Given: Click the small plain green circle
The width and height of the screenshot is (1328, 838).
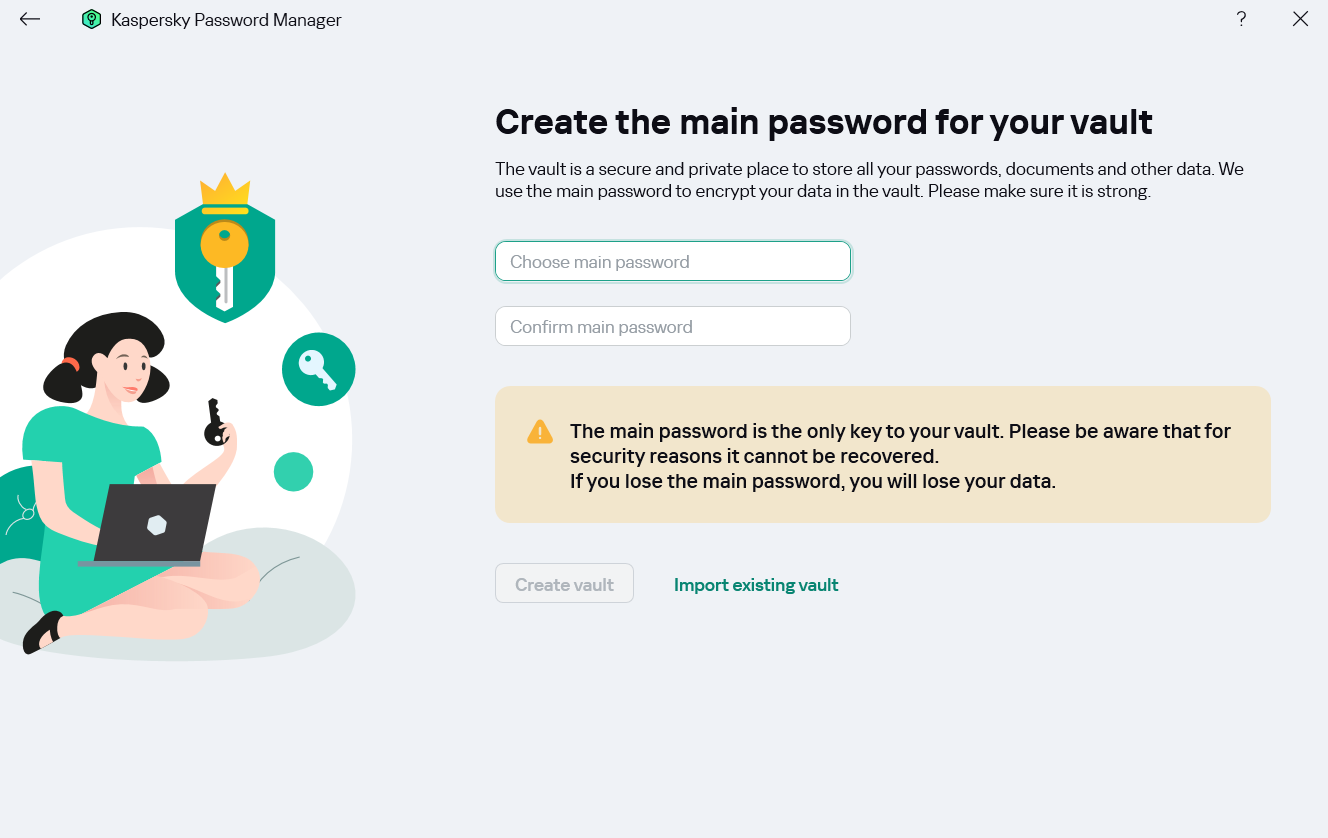Looking at the screenshot, I should (294, 471).
